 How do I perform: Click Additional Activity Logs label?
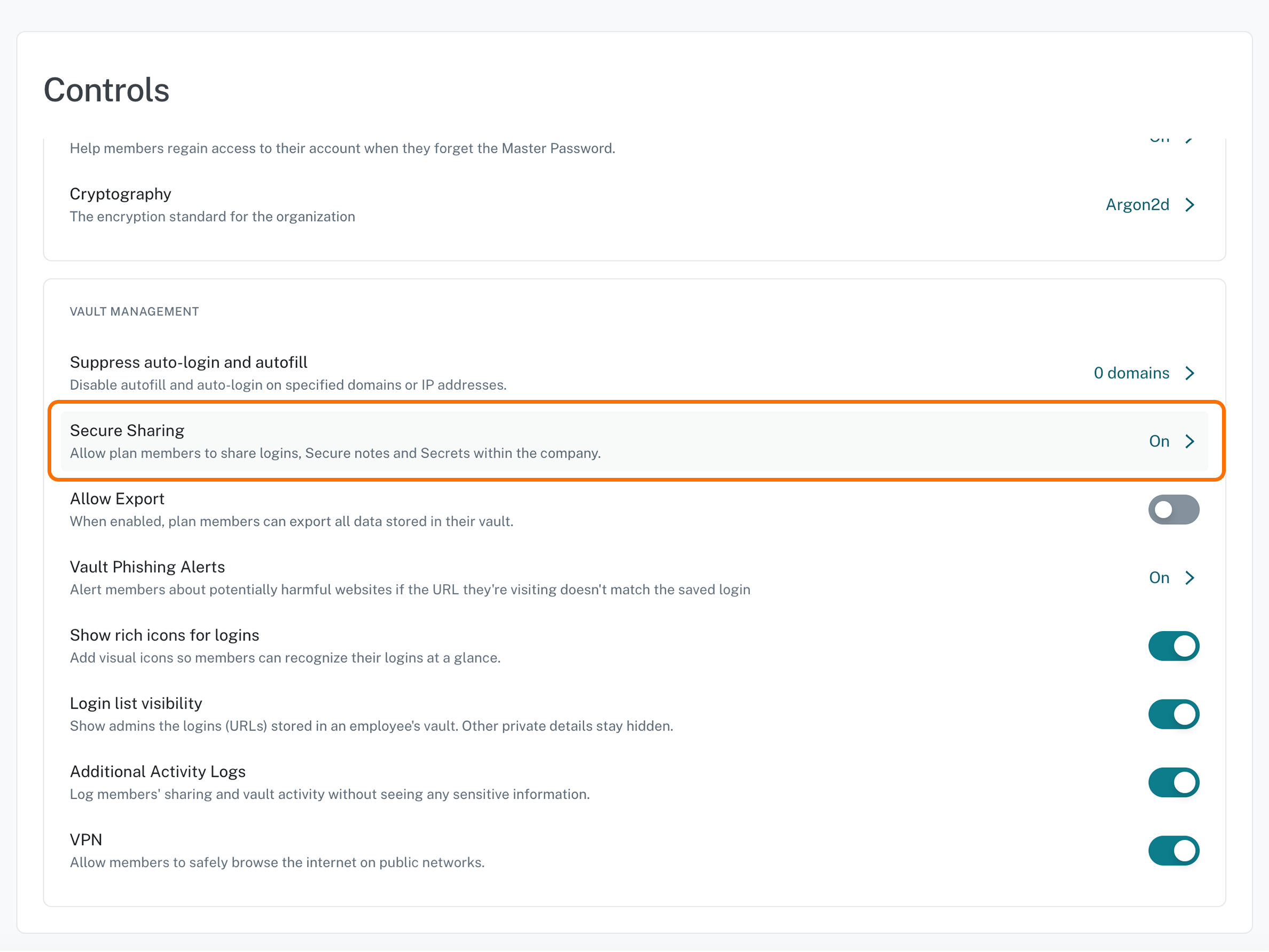point(158,772)
